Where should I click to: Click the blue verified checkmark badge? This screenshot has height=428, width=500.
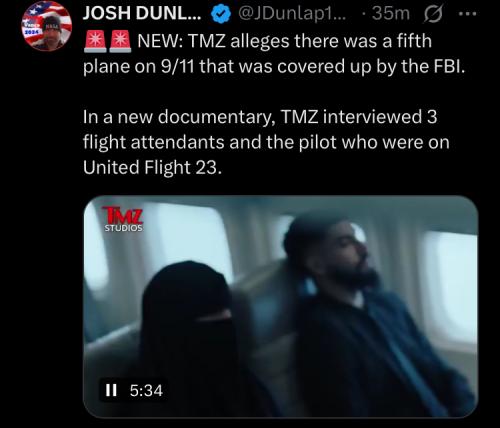tap(221, 15)
